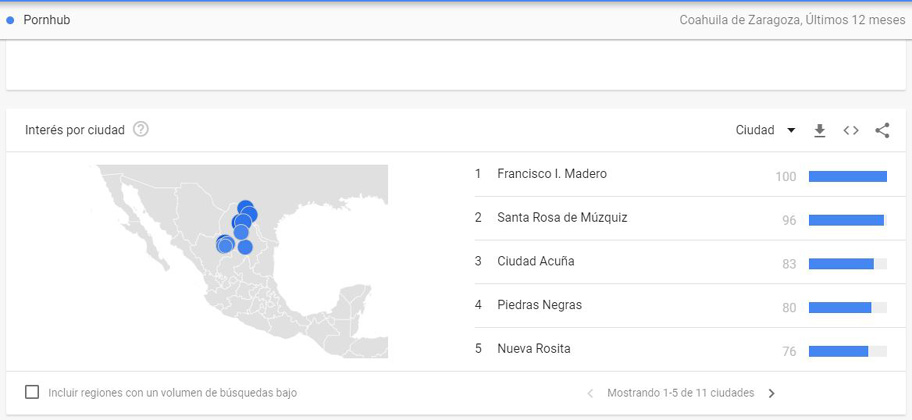Click the Mexico map area
912x420 pixels.
tap(300, 300)
